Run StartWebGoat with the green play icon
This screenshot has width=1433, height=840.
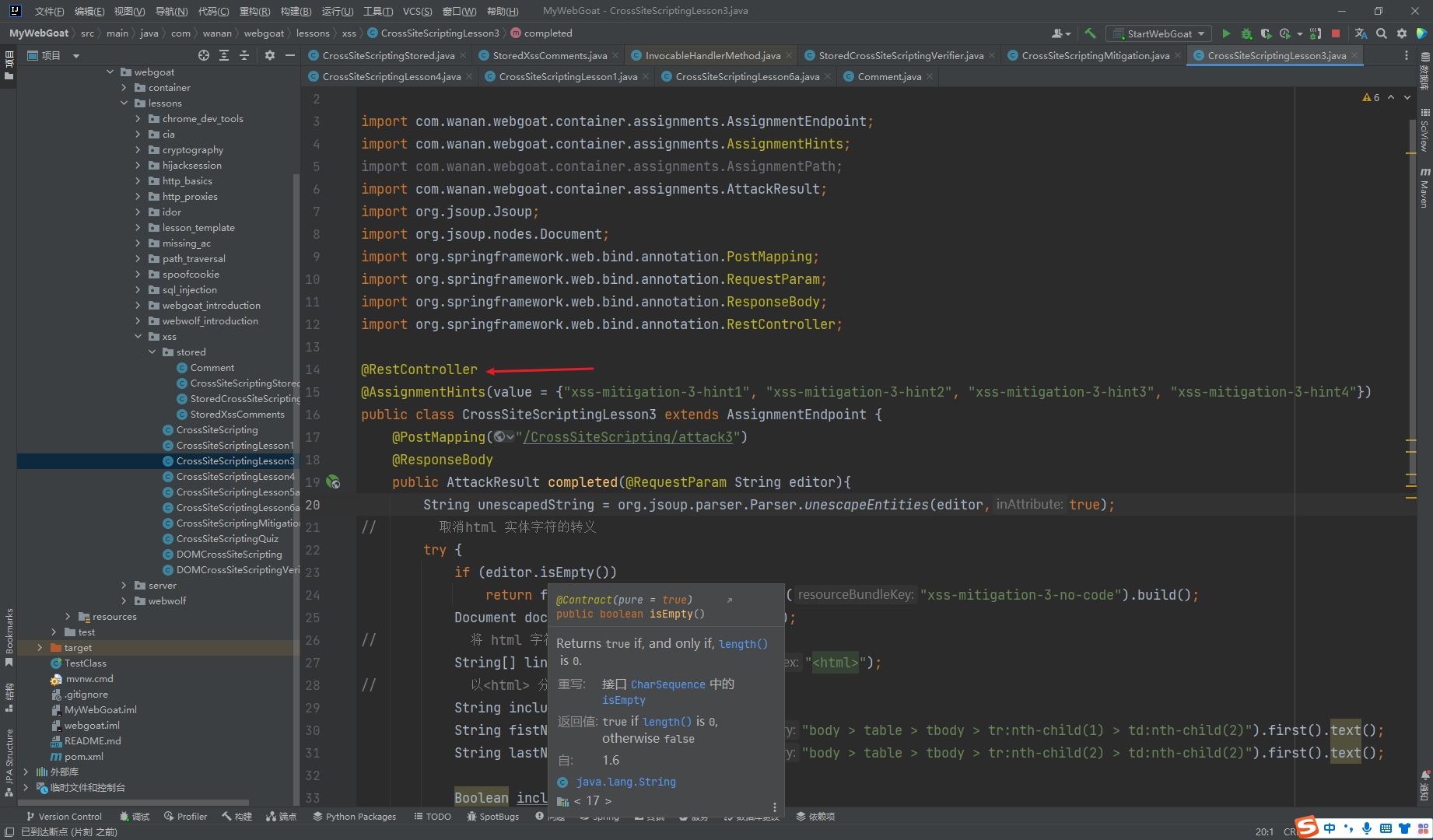tap(1226, 33)
